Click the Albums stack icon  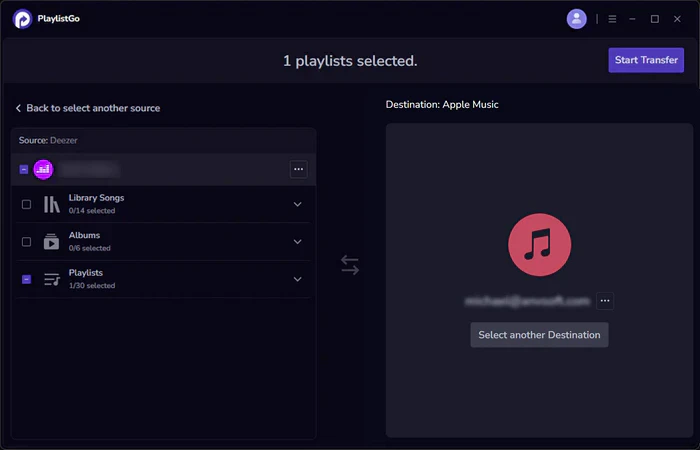click(51, 242)
